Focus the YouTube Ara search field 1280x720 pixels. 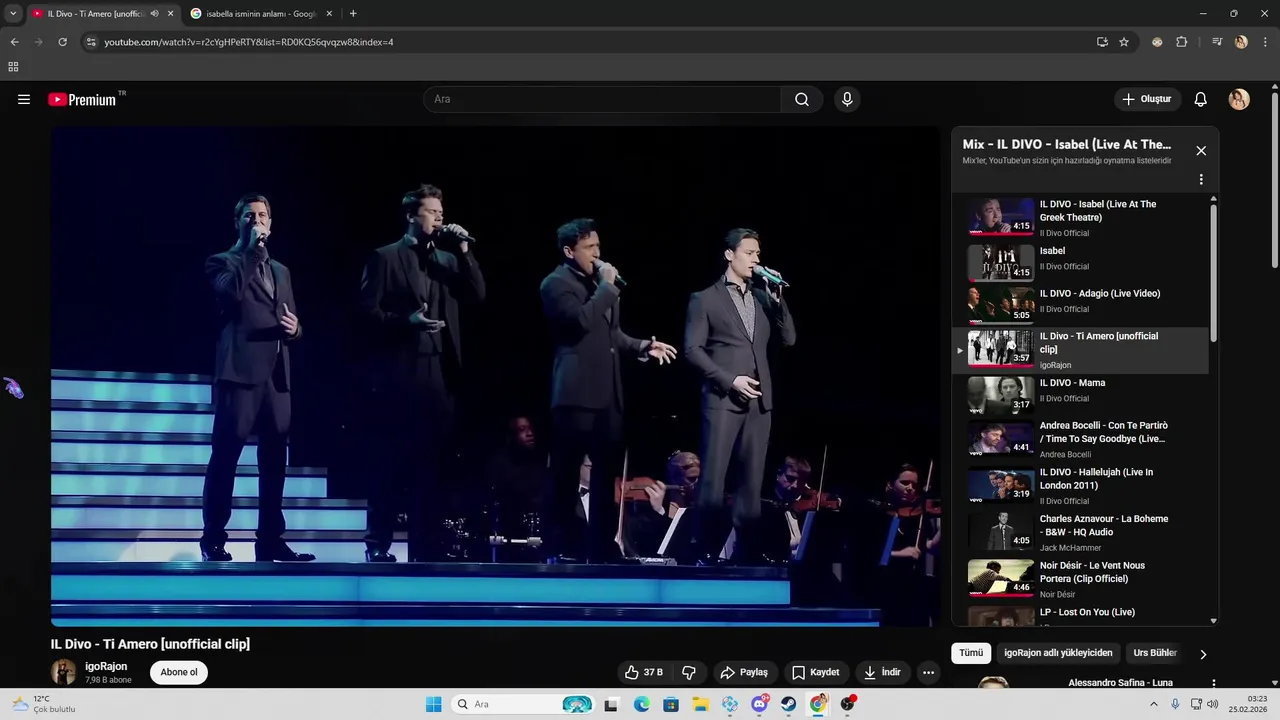[x=602, y=99]
